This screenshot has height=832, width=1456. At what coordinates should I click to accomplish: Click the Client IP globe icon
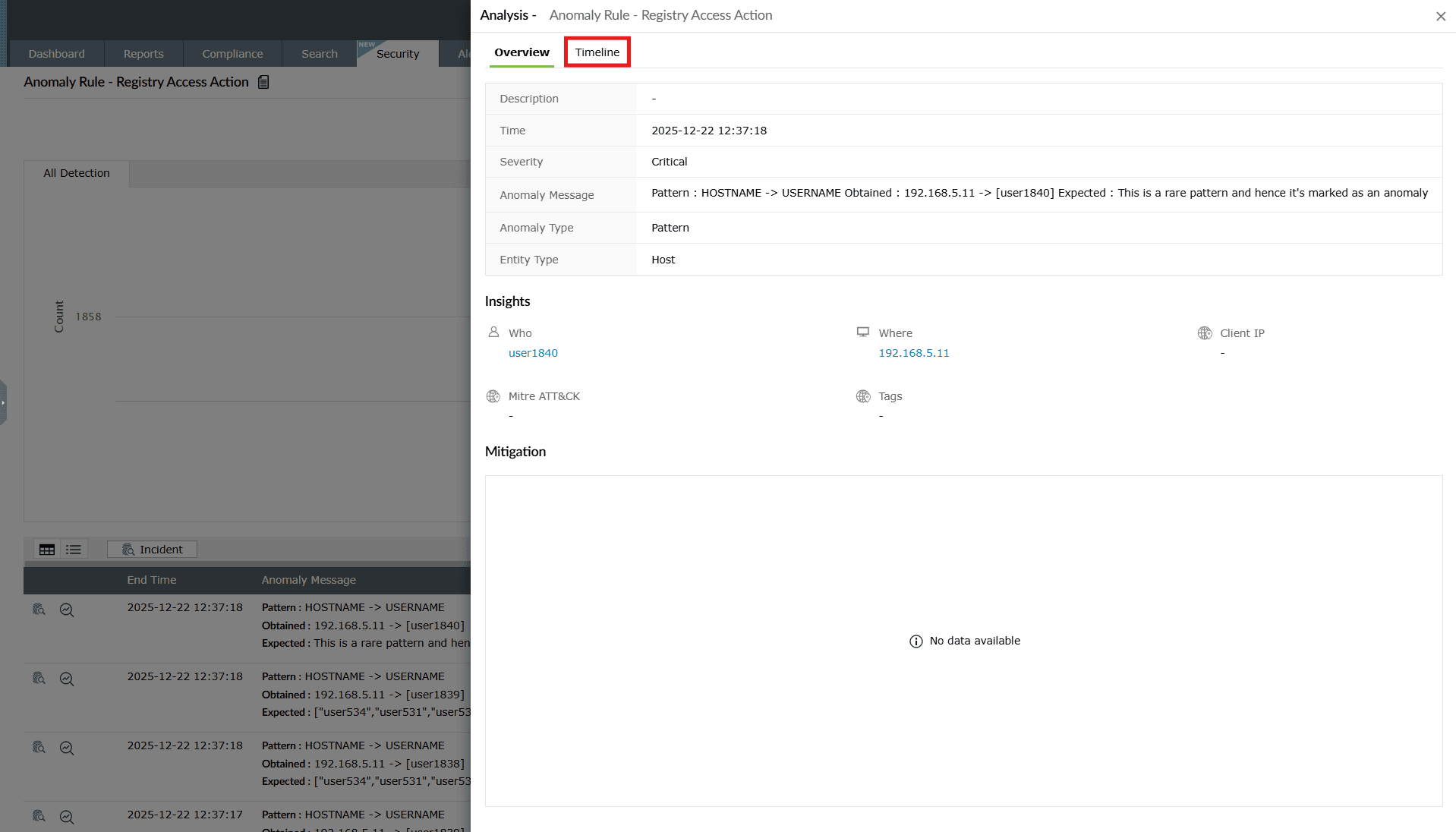coord(1204,332)
